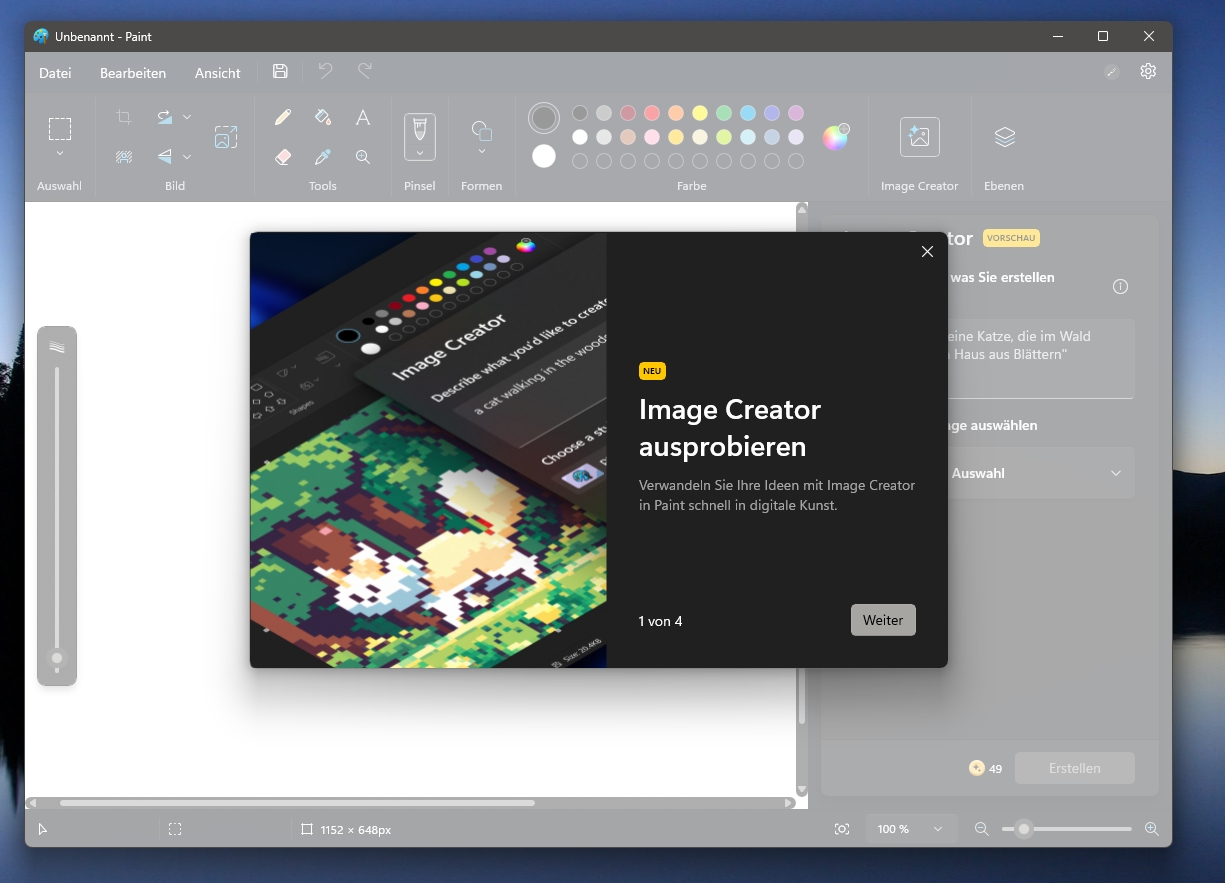Open the Settings gear icon
The image size is (1225, 883).
tap(1148, 72)
